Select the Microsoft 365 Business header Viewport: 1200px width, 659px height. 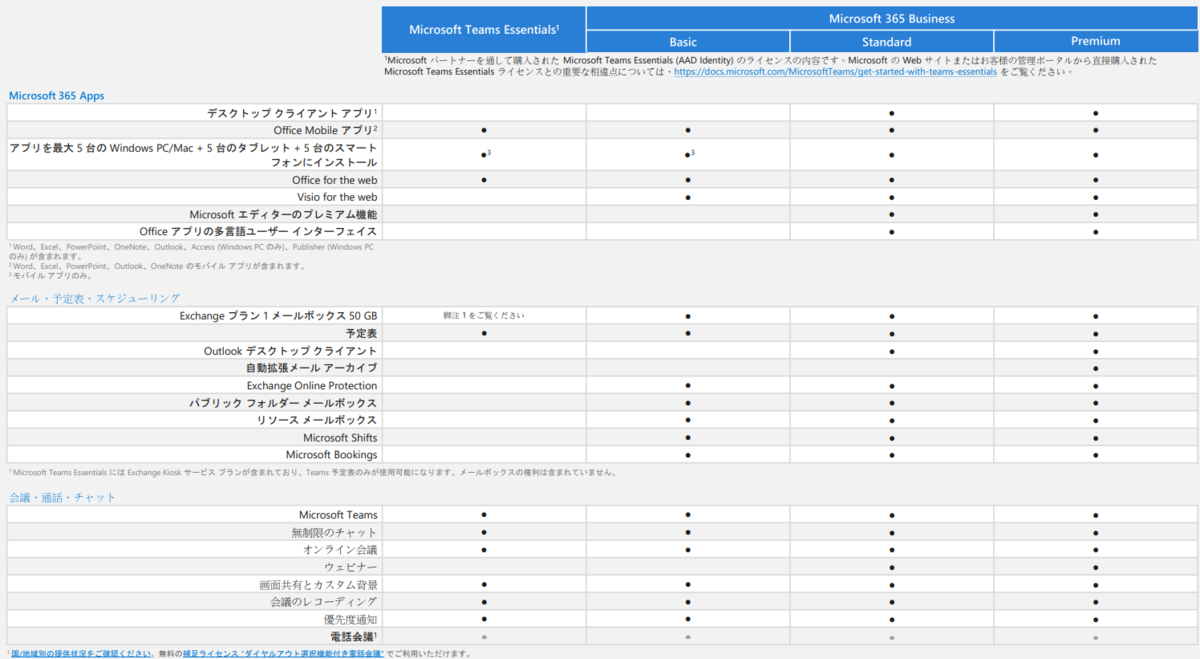click(892, 18)
